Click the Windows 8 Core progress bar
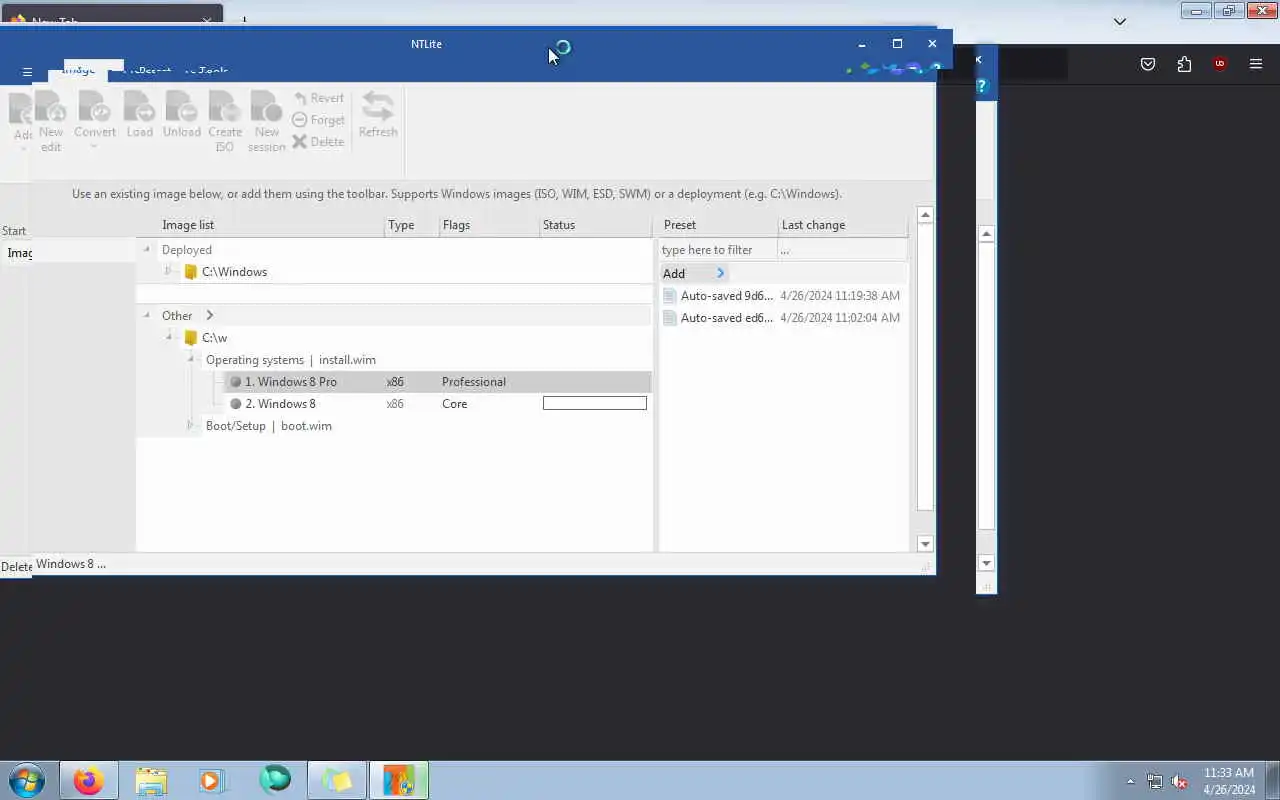This screenshot has width=1280, height=800. pyautogui.click(x=595, y=403)
